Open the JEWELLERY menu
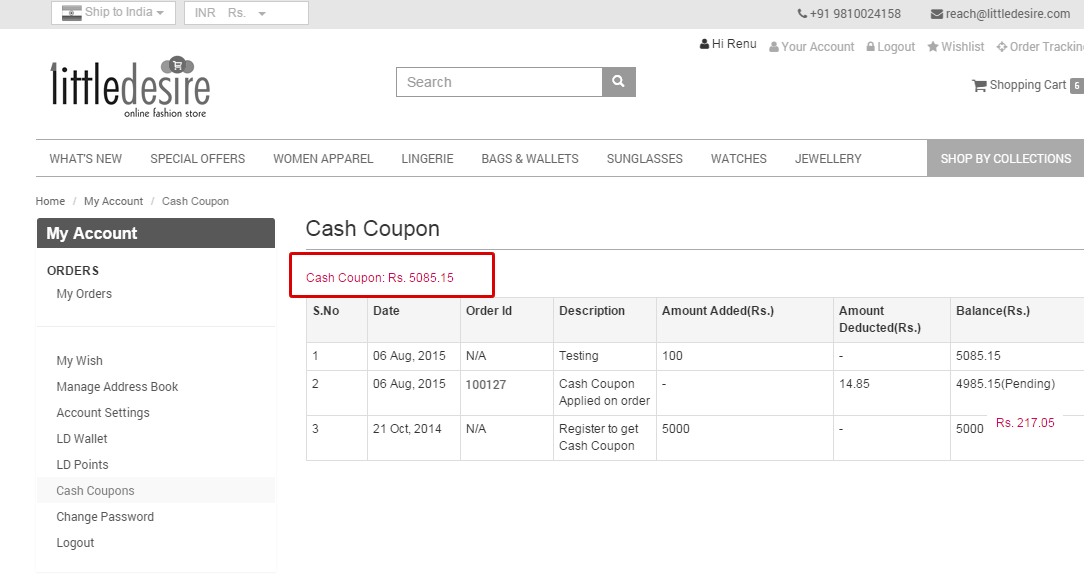The image size is (1084, 576). 828,158
